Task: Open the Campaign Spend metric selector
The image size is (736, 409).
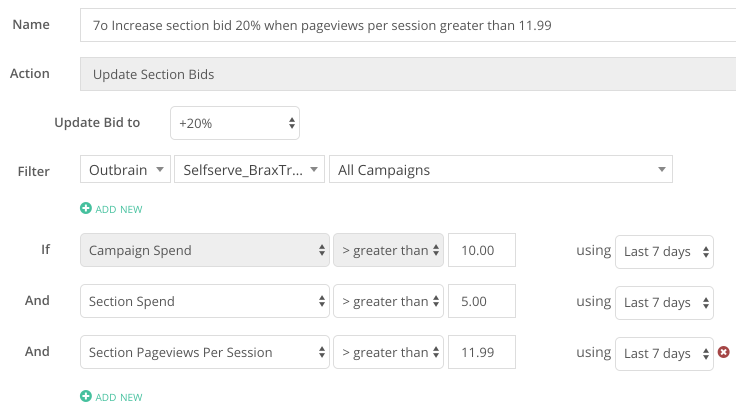Action: coord(205,250)
